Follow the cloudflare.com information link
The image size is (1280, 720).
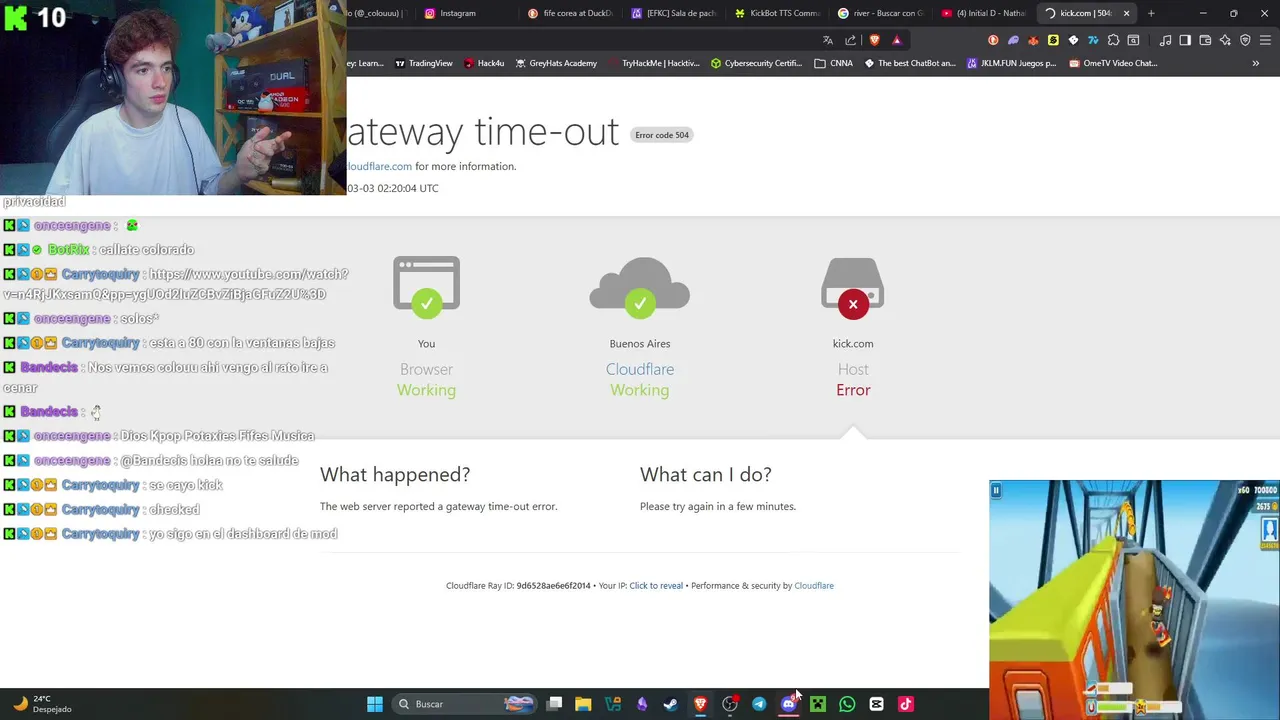click(379, 166)
